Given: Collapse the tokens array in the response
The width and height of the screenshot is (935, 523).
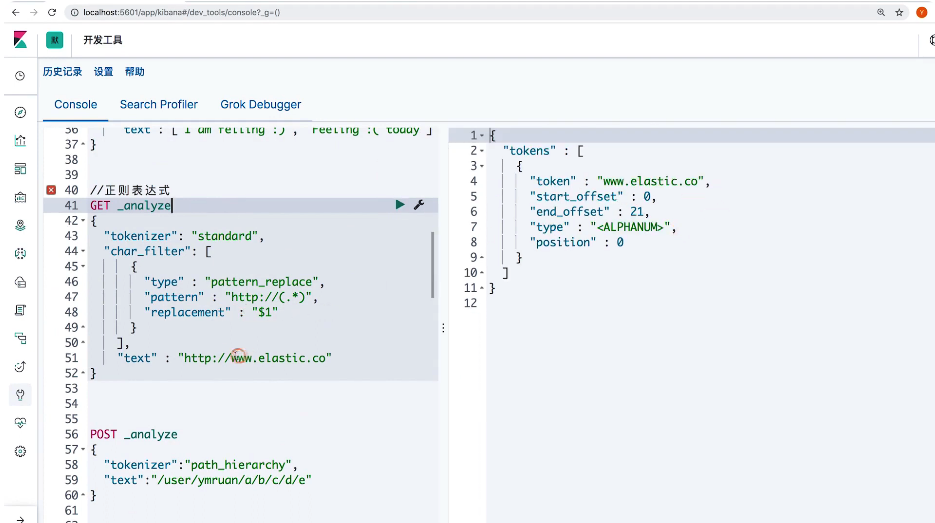Looking at the screenshot, I should coord(482,151).
